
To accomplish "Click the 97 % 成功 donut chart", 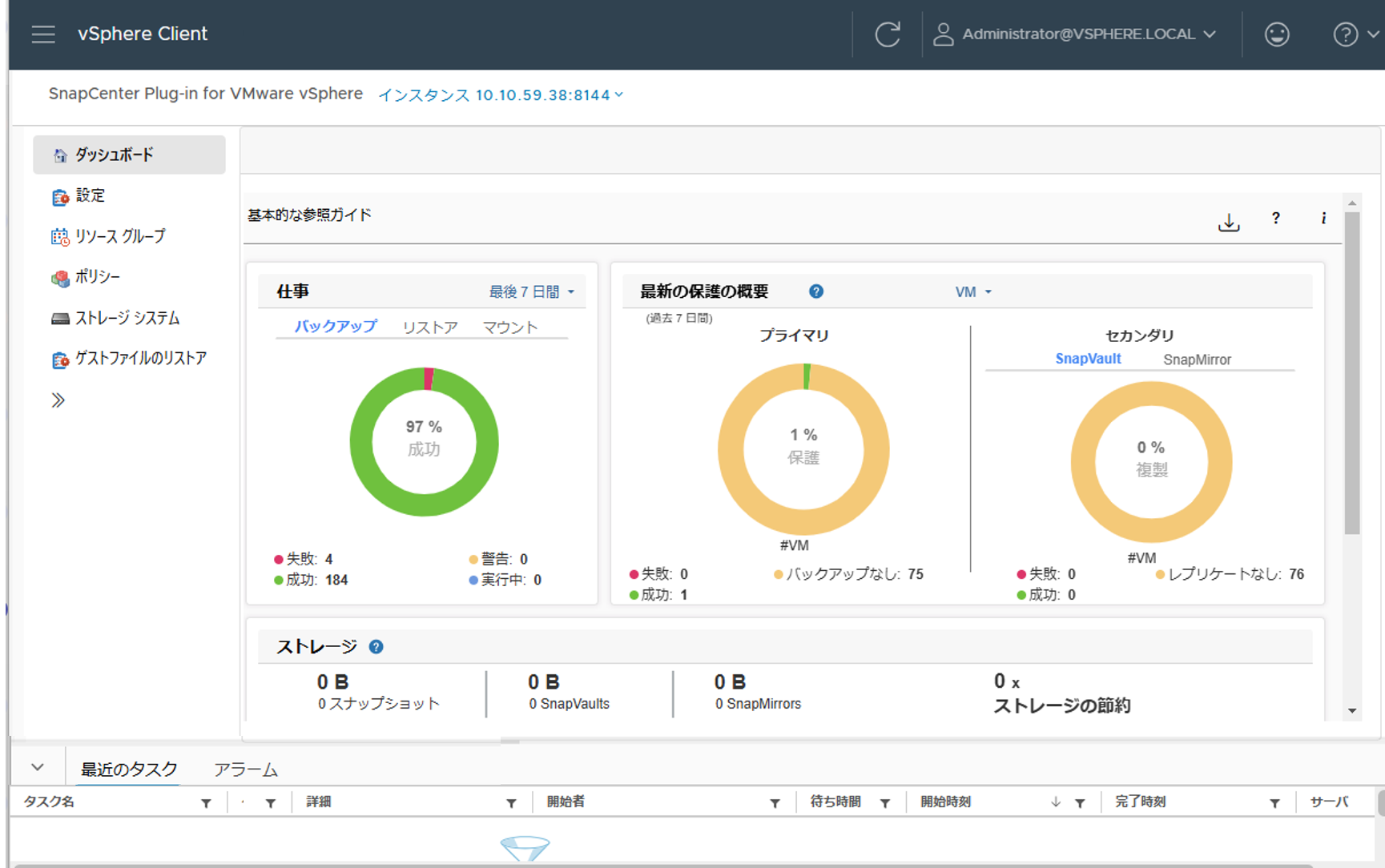I will pyautogui.click(x=424, y=442).
